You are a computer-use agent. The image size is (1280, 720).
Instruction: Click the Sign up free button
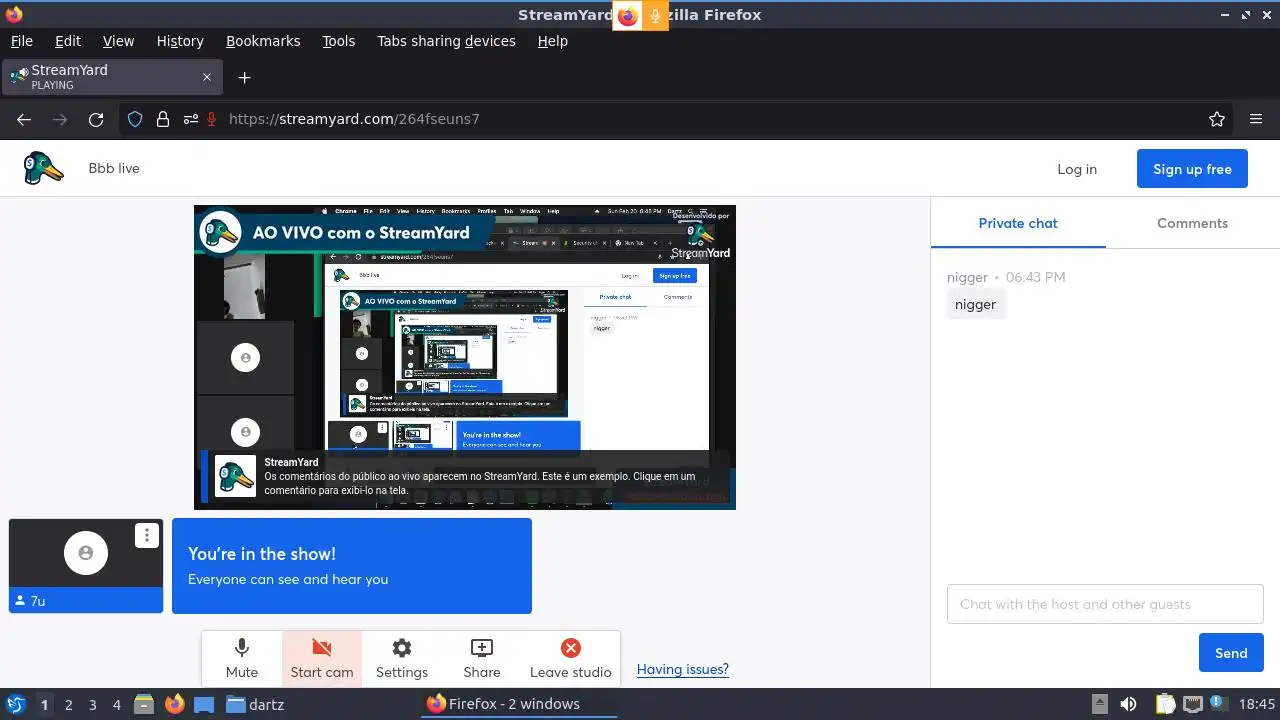tap(1192, 169)
